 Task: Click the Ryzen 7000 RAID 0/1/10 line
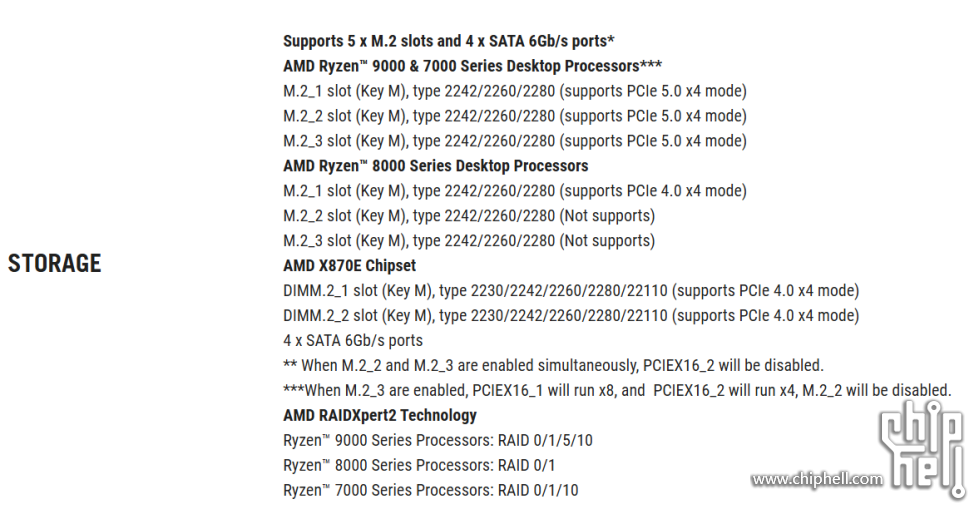[430, 491]
